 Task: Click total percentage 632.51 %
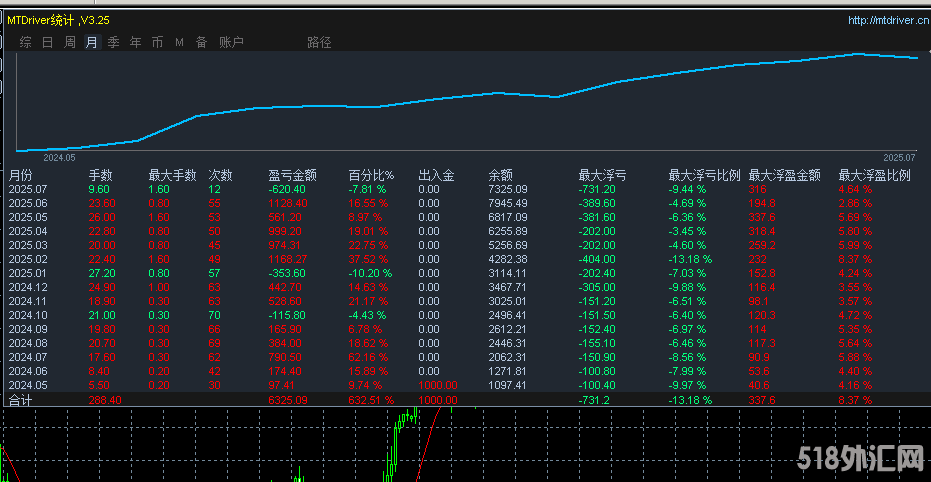[371, 400]
